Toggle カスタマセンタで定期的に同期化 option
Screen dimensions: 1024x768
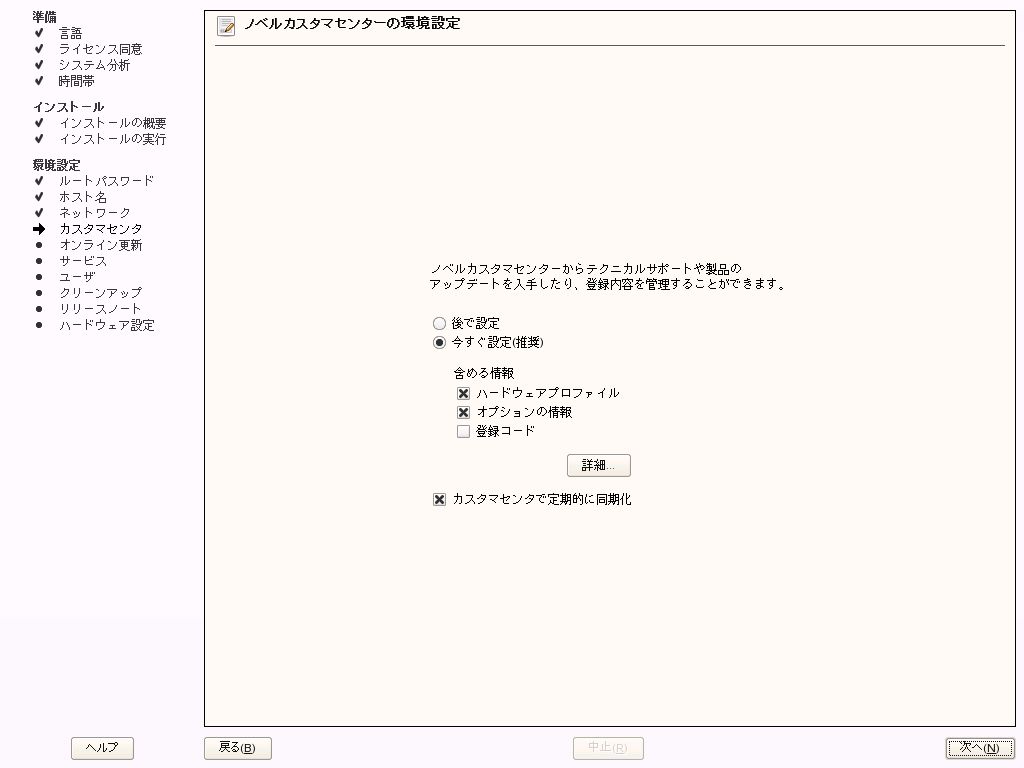coord(439,499)
